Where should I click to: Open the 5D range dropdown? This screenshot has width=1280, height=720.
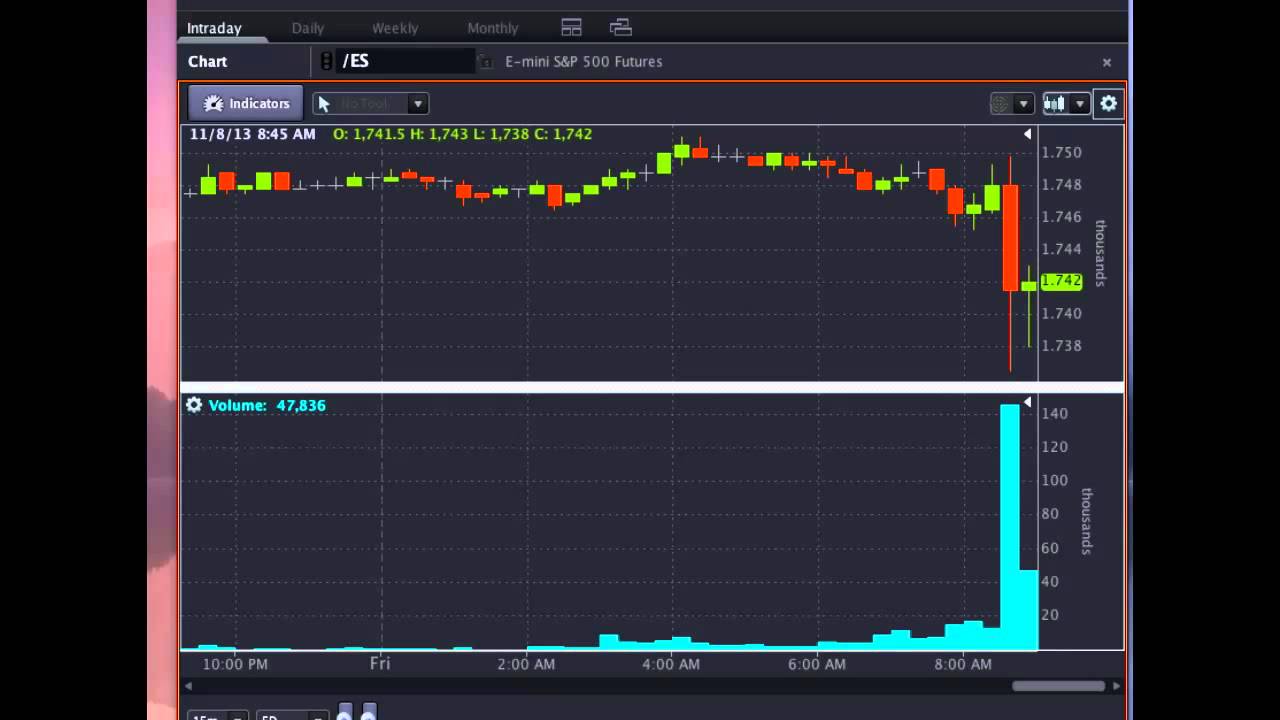(x=291, y=715)
